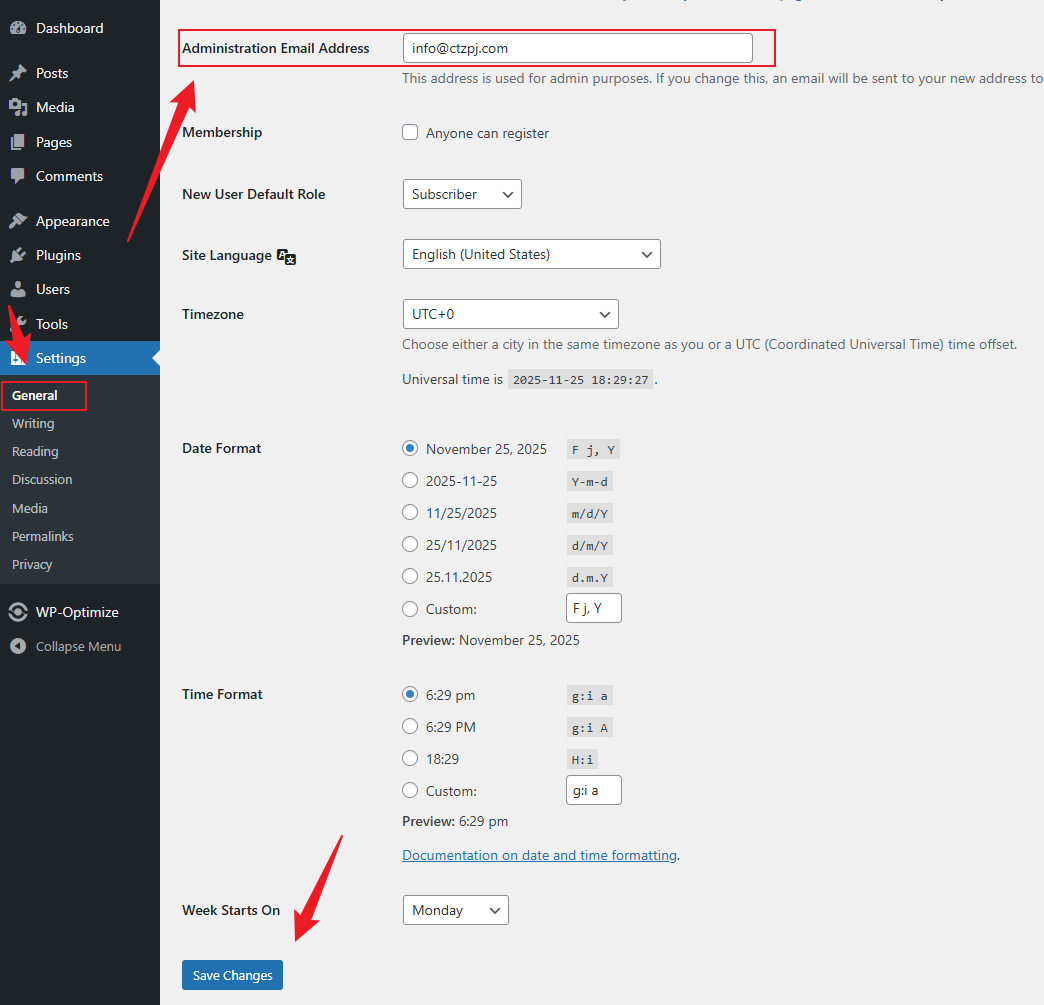This screenshot has height=1005, width=1044.
Task: Open the New User Default Role dropdown
Action: click(461, 194)
